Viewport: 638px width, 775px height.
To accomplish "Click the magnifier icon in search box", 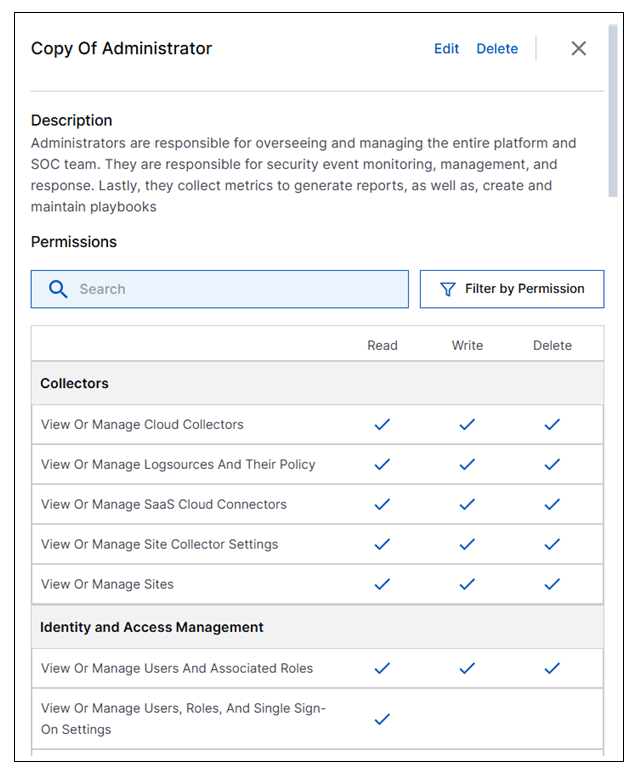I will (58, 289).
